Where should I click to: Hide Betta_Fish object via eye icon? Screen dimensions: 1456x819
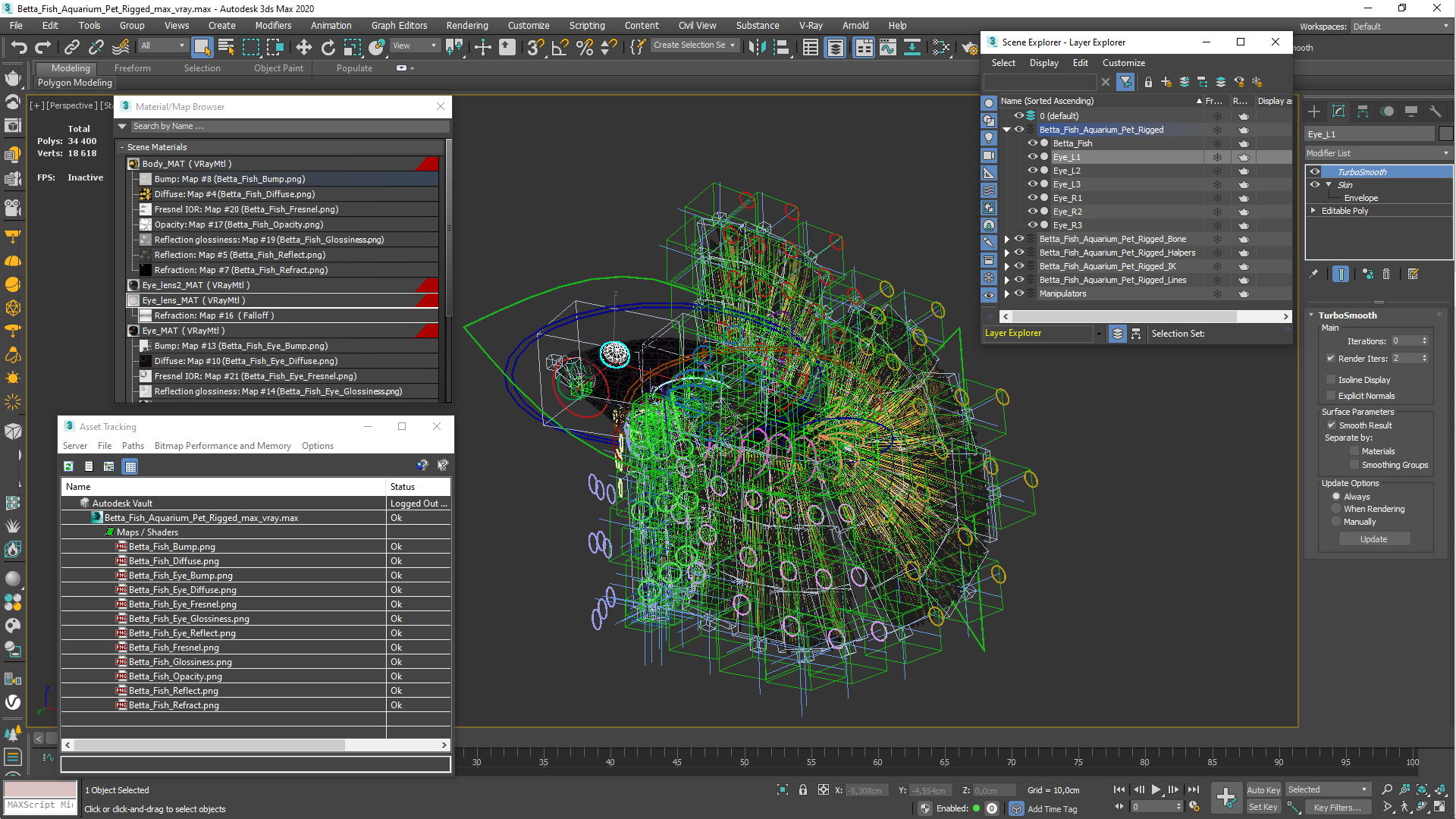click(1032, 143)
